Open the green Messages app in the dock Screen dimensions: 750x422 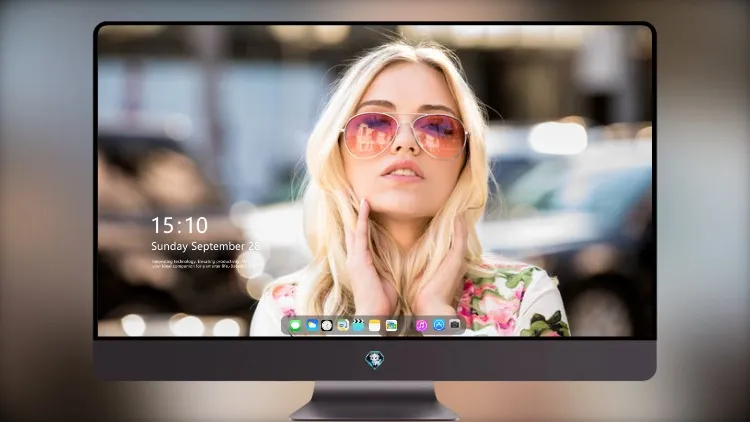pos(295,326)
